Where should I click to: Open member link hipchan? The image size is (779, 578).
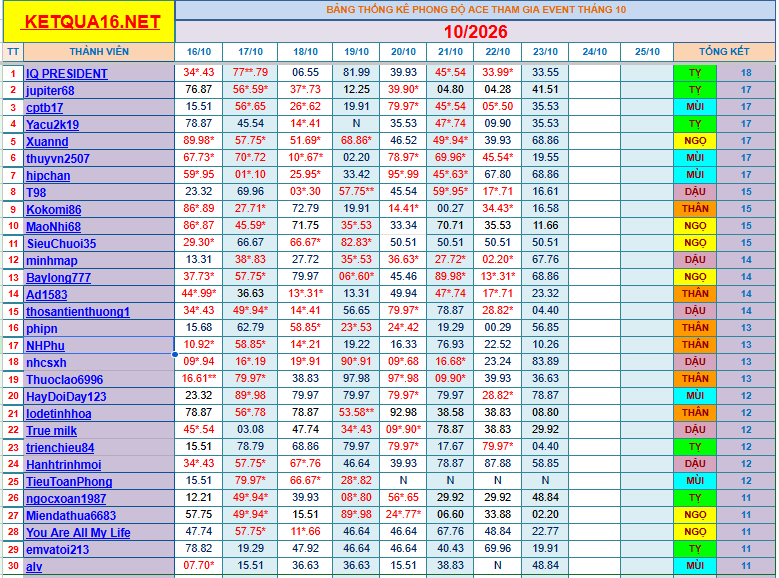[48, 175]
